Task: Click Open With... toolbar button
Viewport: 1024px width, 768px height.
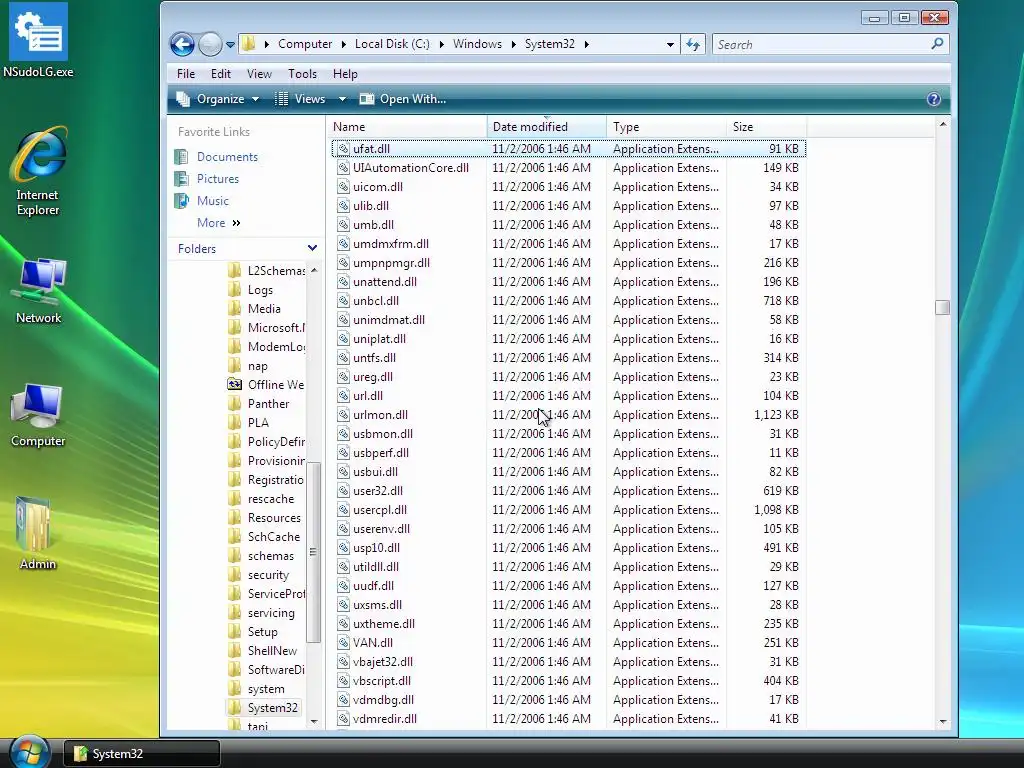Action: pos(403,99)
